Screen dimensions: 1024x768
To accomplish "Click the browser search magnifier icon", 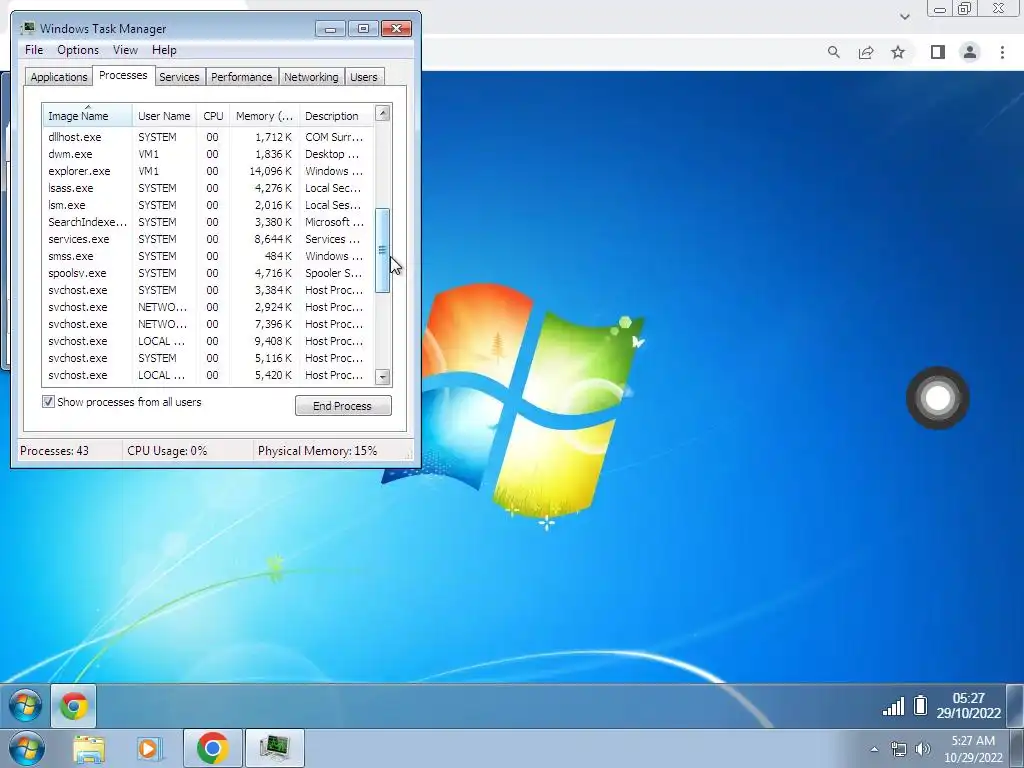I will pyautogui.click(x=833, y=52).
